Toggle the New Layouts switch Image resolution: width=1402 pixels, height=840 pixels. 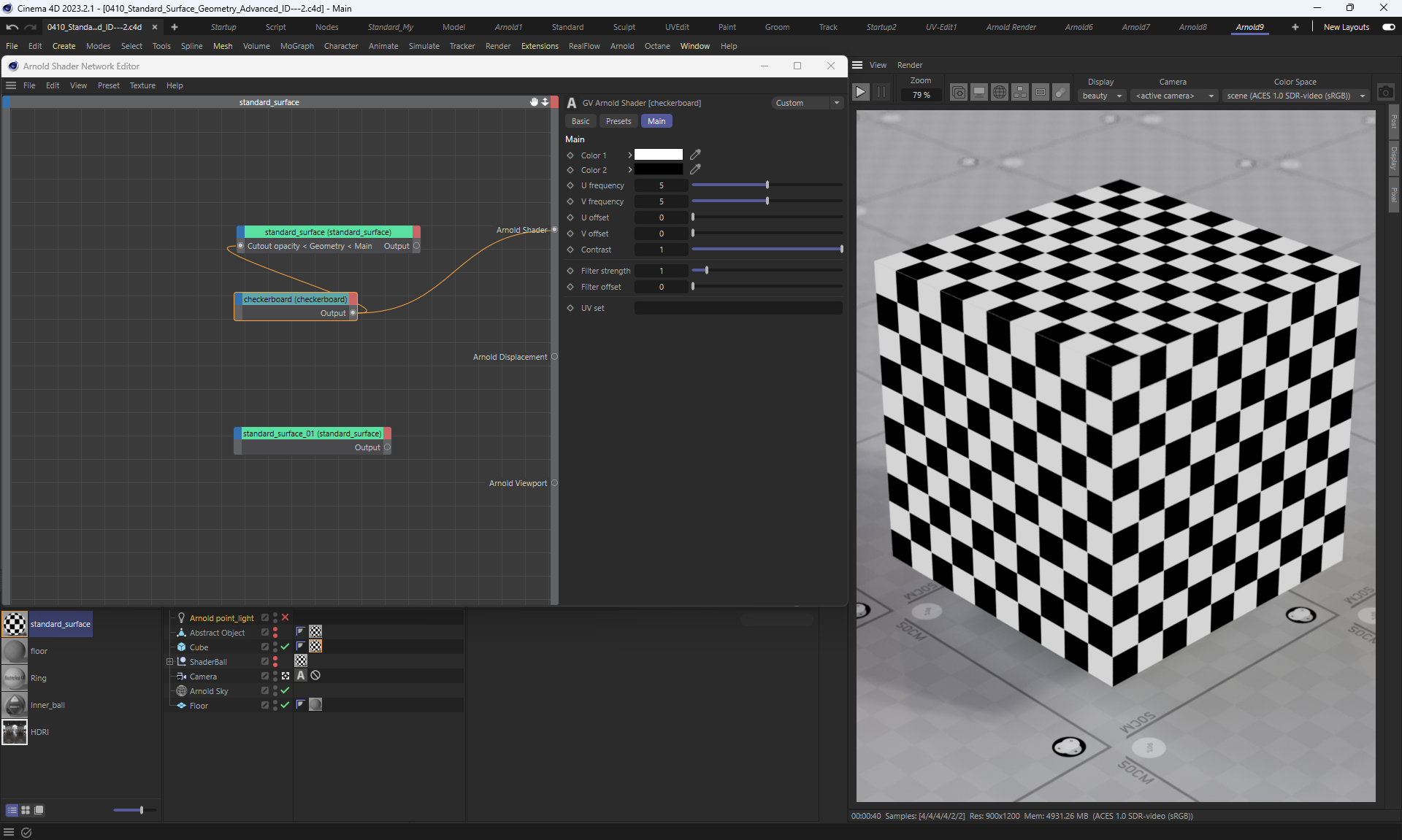(x=1388, y=27)
